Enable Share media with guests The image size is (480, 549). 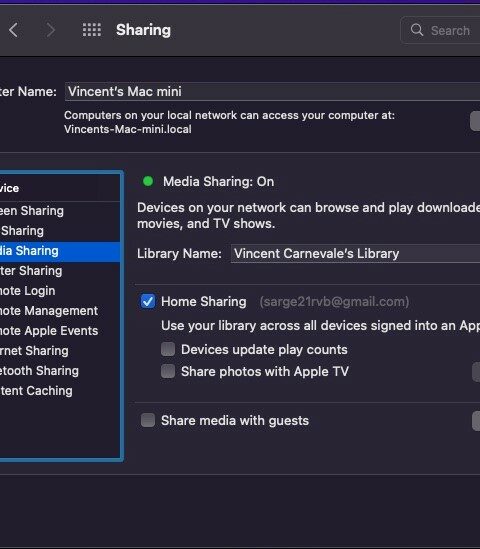click(148, 420)
